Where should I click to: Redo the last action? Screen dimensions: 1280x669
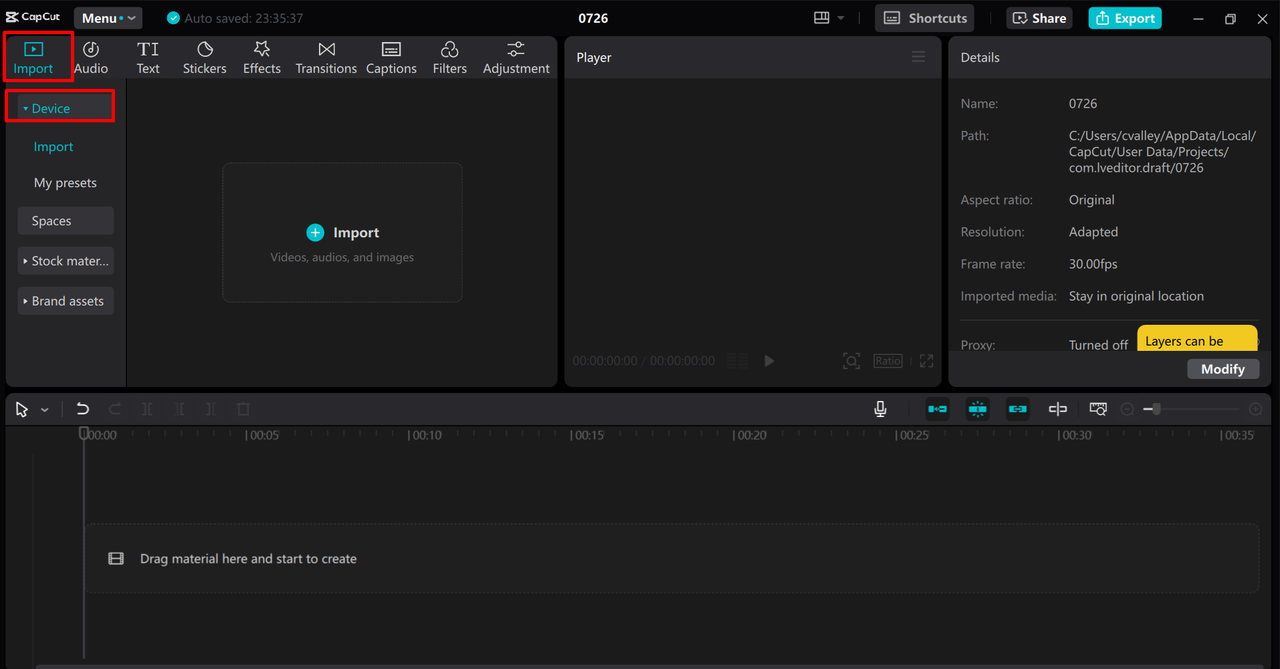(x=115, y=409)
